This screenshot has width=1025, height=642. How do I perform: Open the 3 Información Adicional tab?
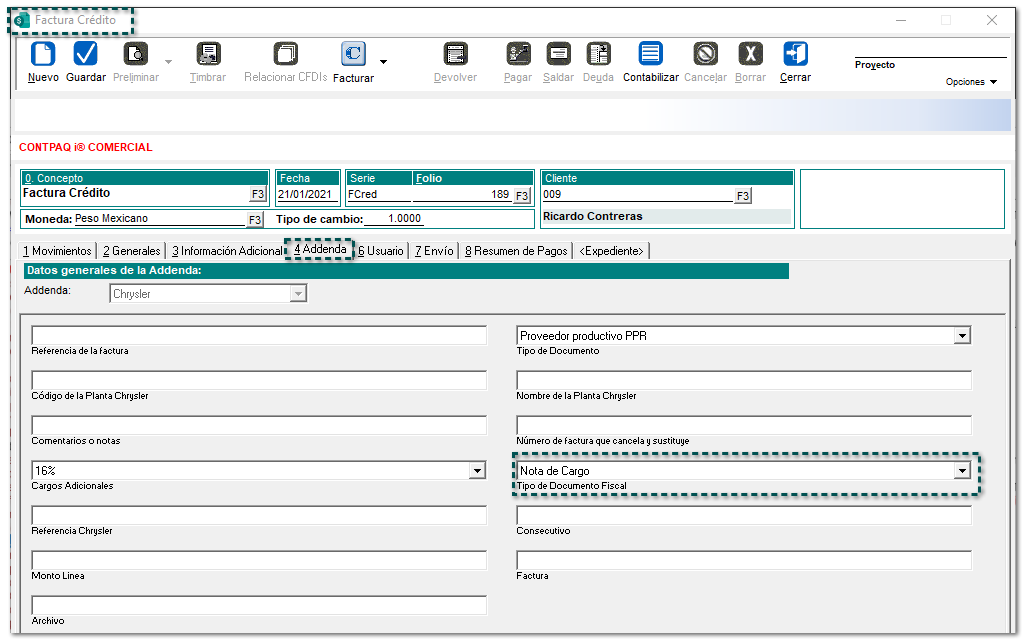pos(227,251)
